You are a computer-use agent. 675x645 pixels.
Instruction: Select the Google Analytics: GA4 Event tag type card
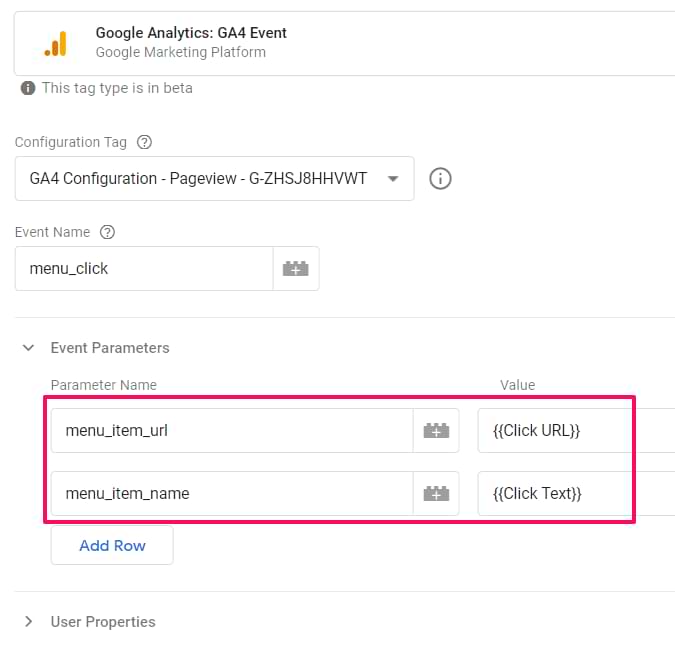coord(344,43)
